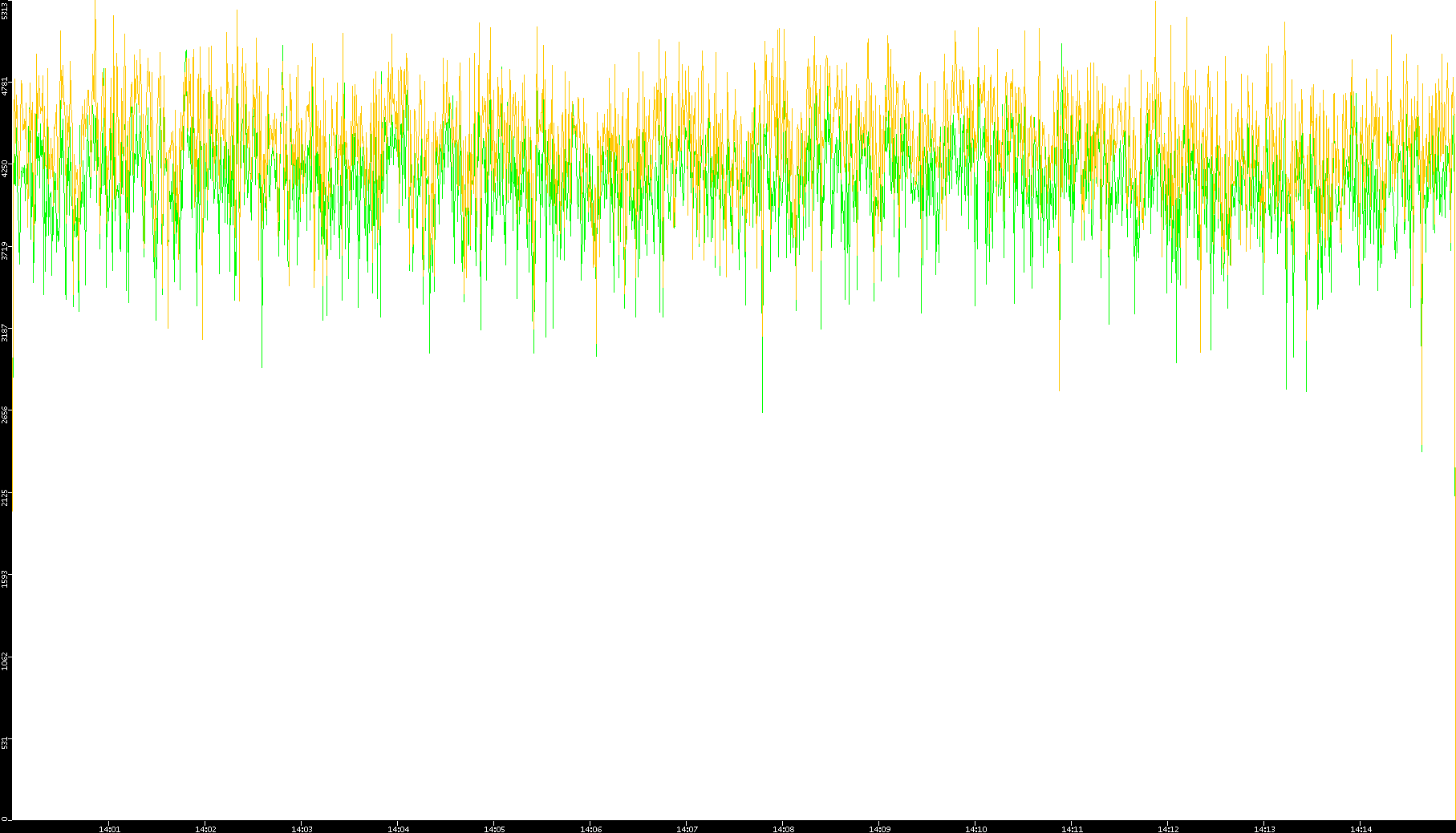Select the 14:12 tick on the x-axis
The image size is (1456, 833).
pyautogui.click(x=1168, y=829)
